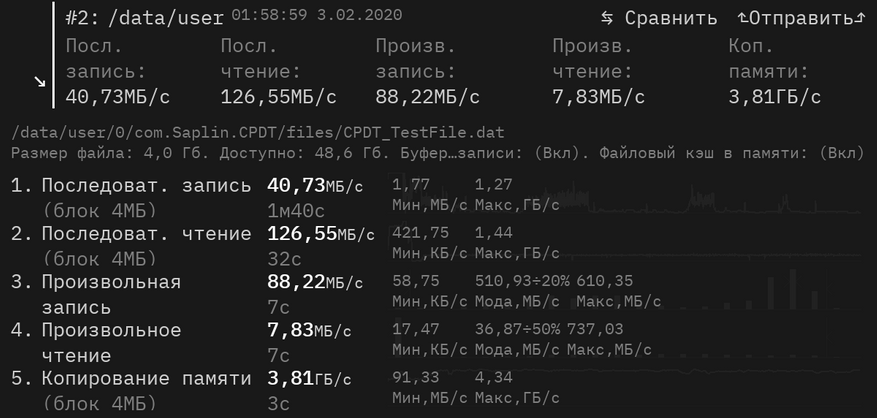This screenshot has height=418, width=877.
Task: Open the sequential write speed graph
Action: coord(626,198)
